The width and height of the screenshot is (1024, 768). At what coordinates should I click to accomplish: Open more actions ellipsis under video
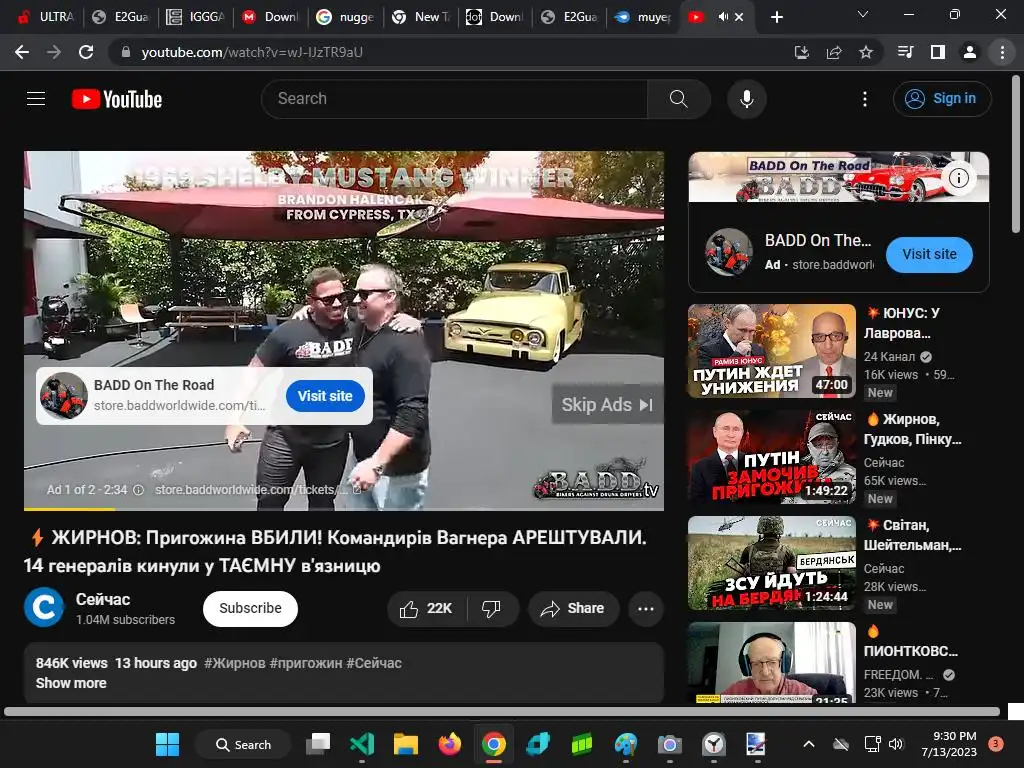646,609
